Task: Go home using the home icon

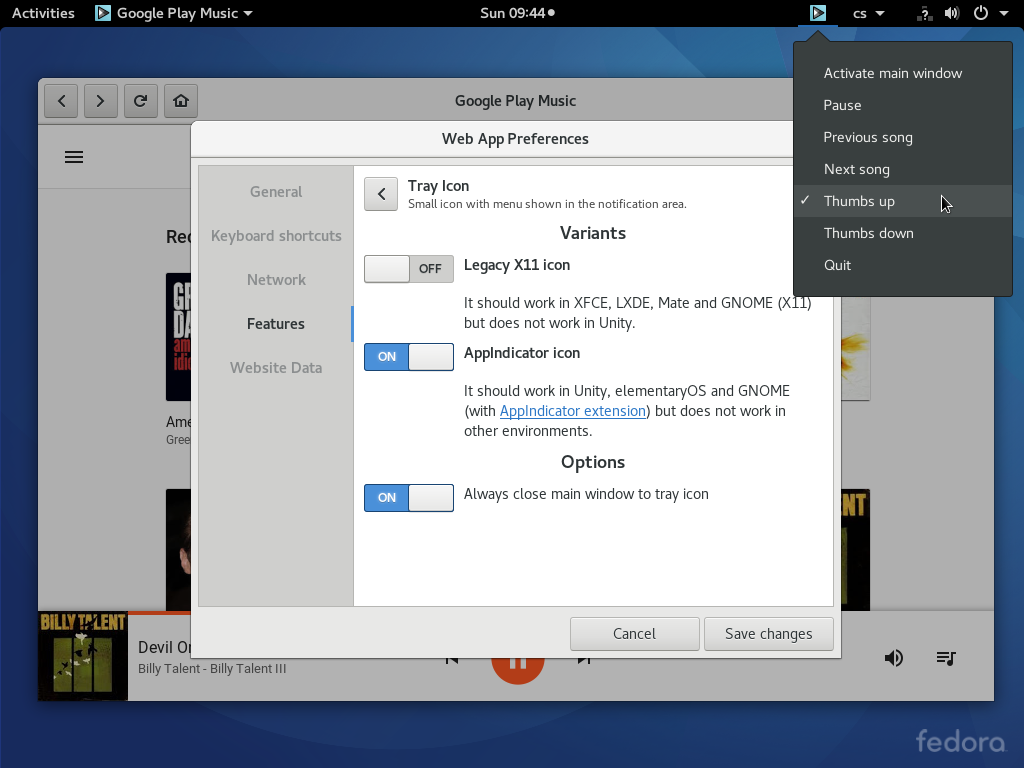Action: pos(180,101)
